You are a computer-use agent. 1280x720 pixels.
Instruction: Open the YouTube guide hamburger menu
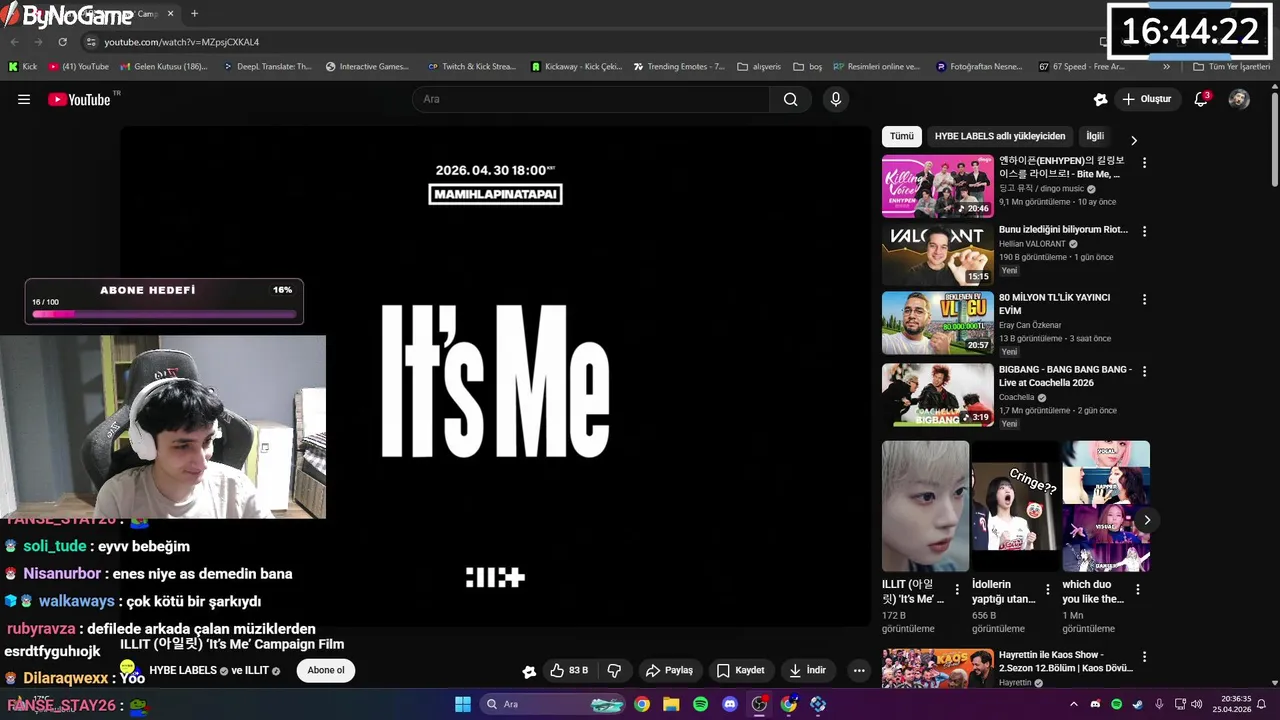pos(24,99)
